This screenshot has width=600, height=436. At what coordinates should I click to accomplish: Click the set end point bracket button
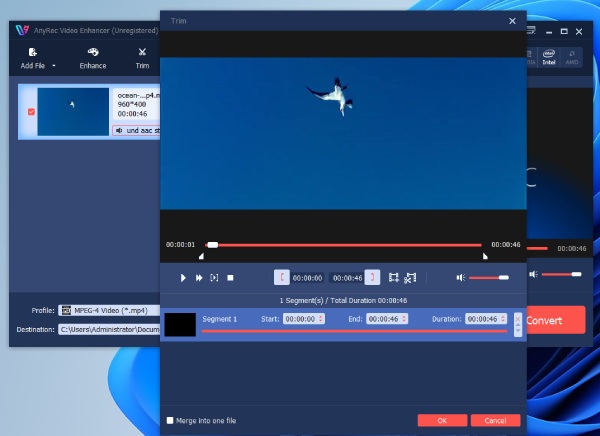coord(372,278)
